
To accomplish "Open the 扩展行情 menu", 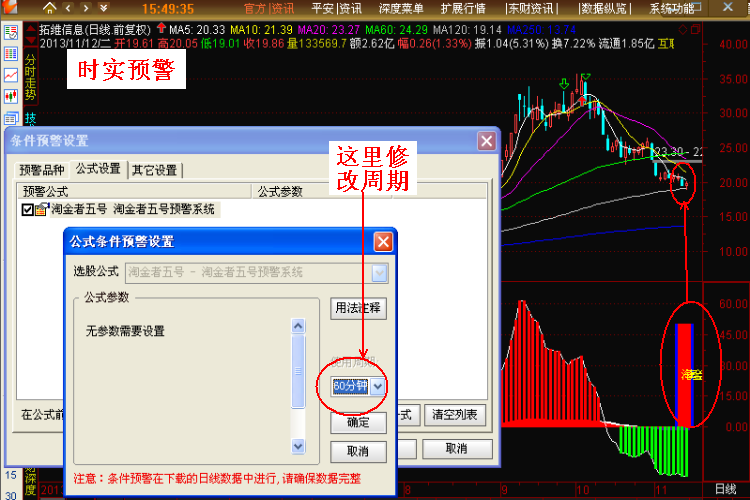I will point(463,8).
